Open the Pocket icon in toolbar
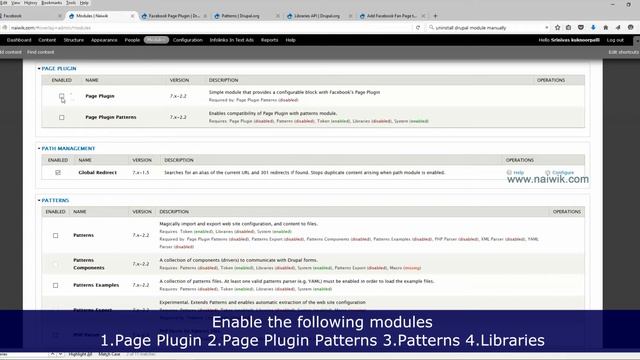640x360 pixels. [x=581, y=28]
